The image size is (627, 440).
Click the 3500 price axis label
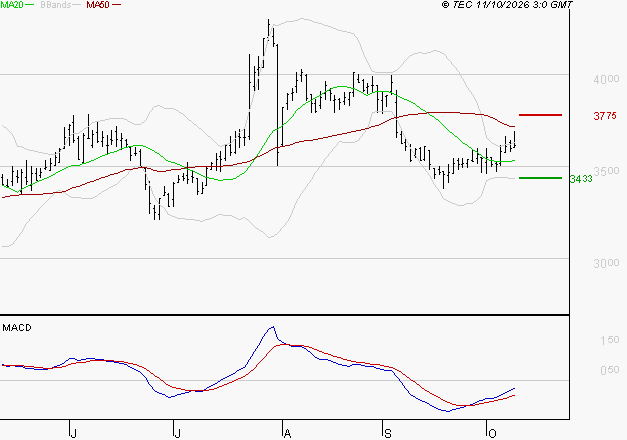click(x=606, y=171)
